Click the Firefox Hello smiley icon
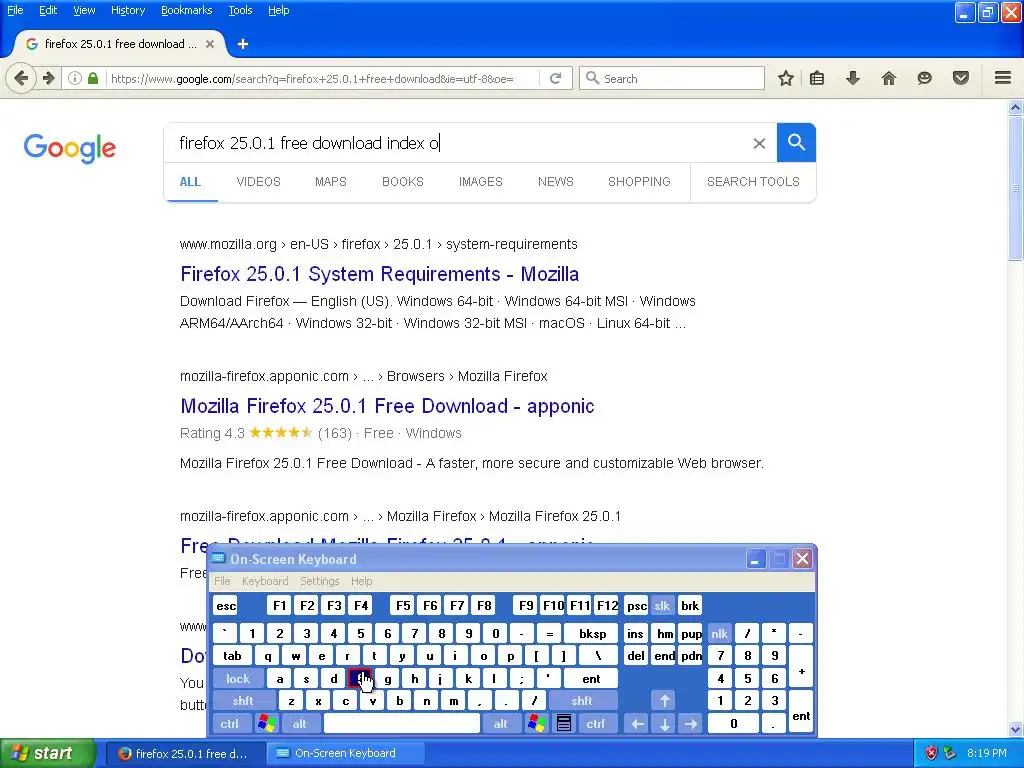Image resolution: width=1024 pixels, height=768 pixels. pos(924,78)
